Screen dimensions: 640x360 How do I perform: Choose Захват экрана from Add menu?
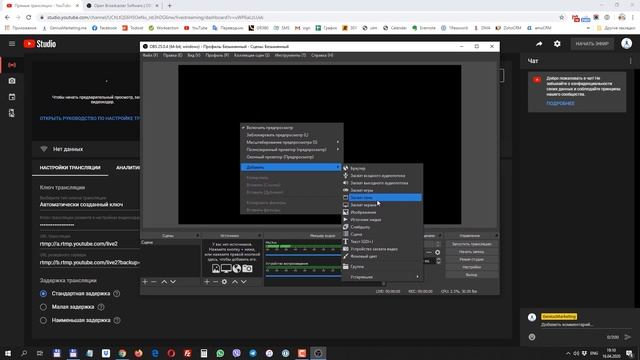point(382,205)
